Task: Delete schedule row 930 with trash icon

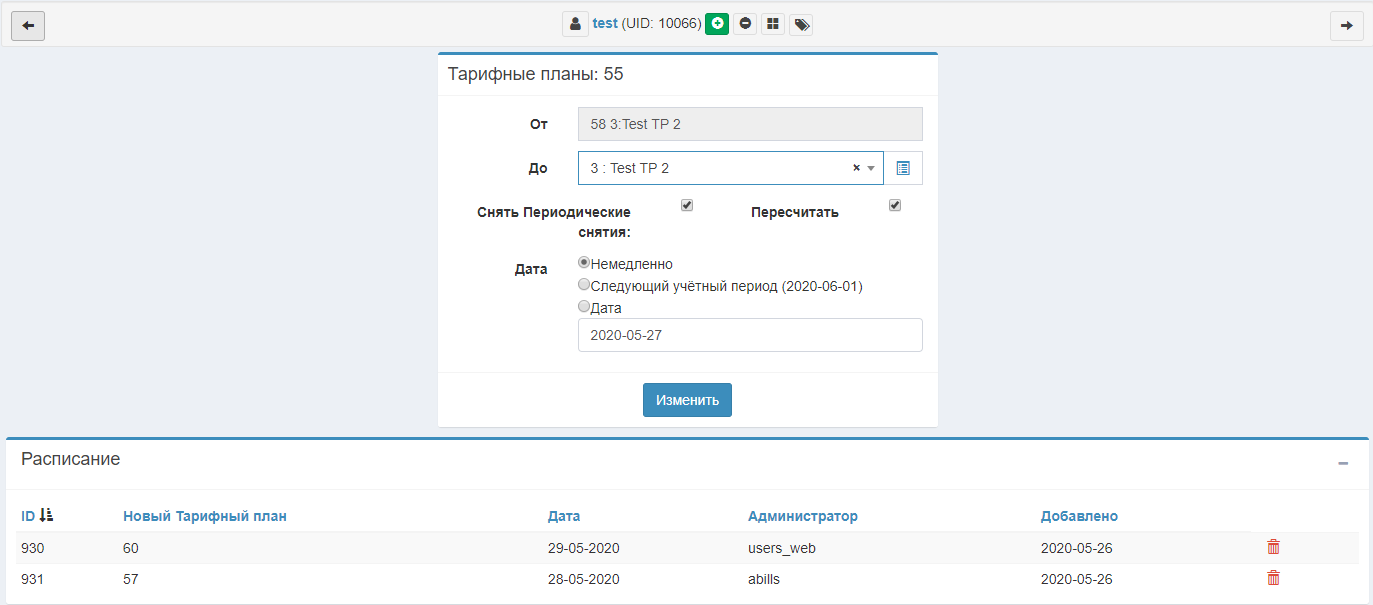Action: click(1273, 547)
